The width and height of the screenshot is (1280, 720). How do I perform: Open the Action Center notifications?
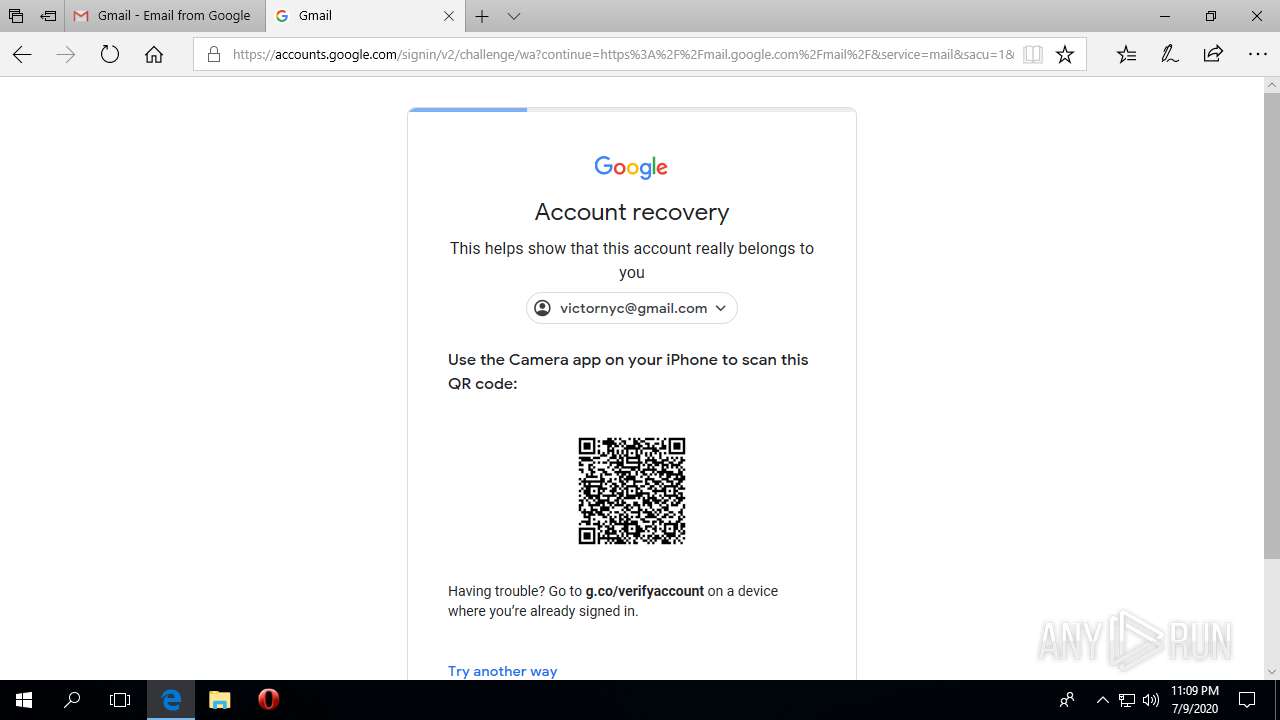click(x=1247, y=700)
